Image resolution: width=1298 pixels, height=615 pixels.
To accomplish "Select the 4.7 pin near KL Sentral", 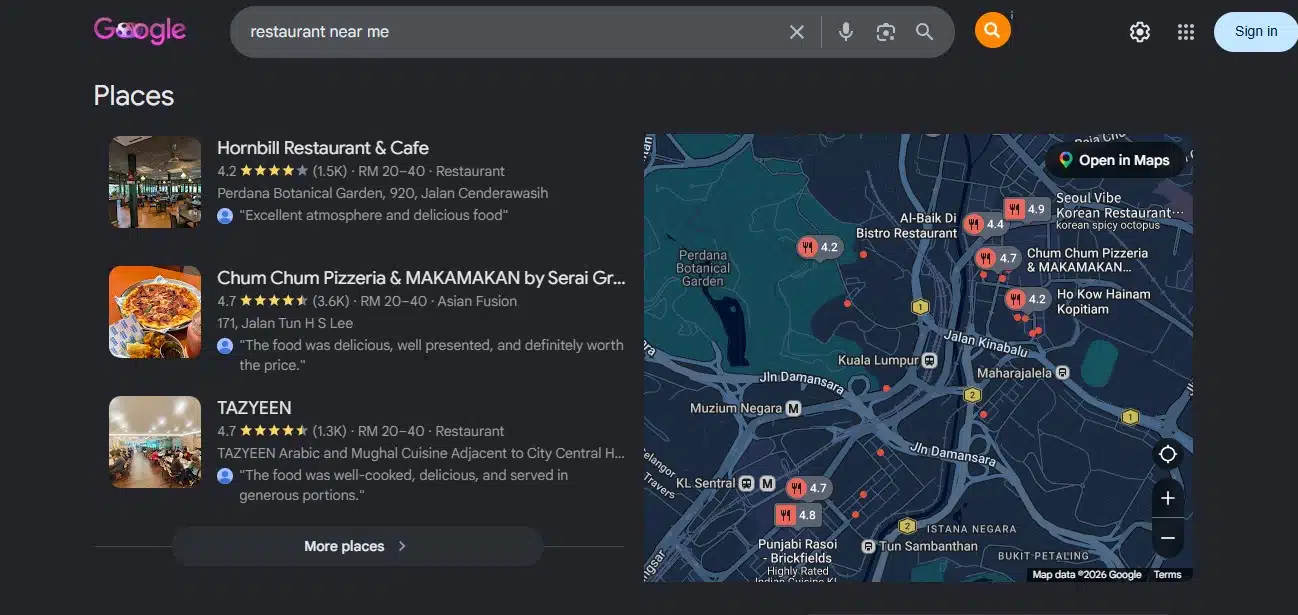I will tap(808, 488).
